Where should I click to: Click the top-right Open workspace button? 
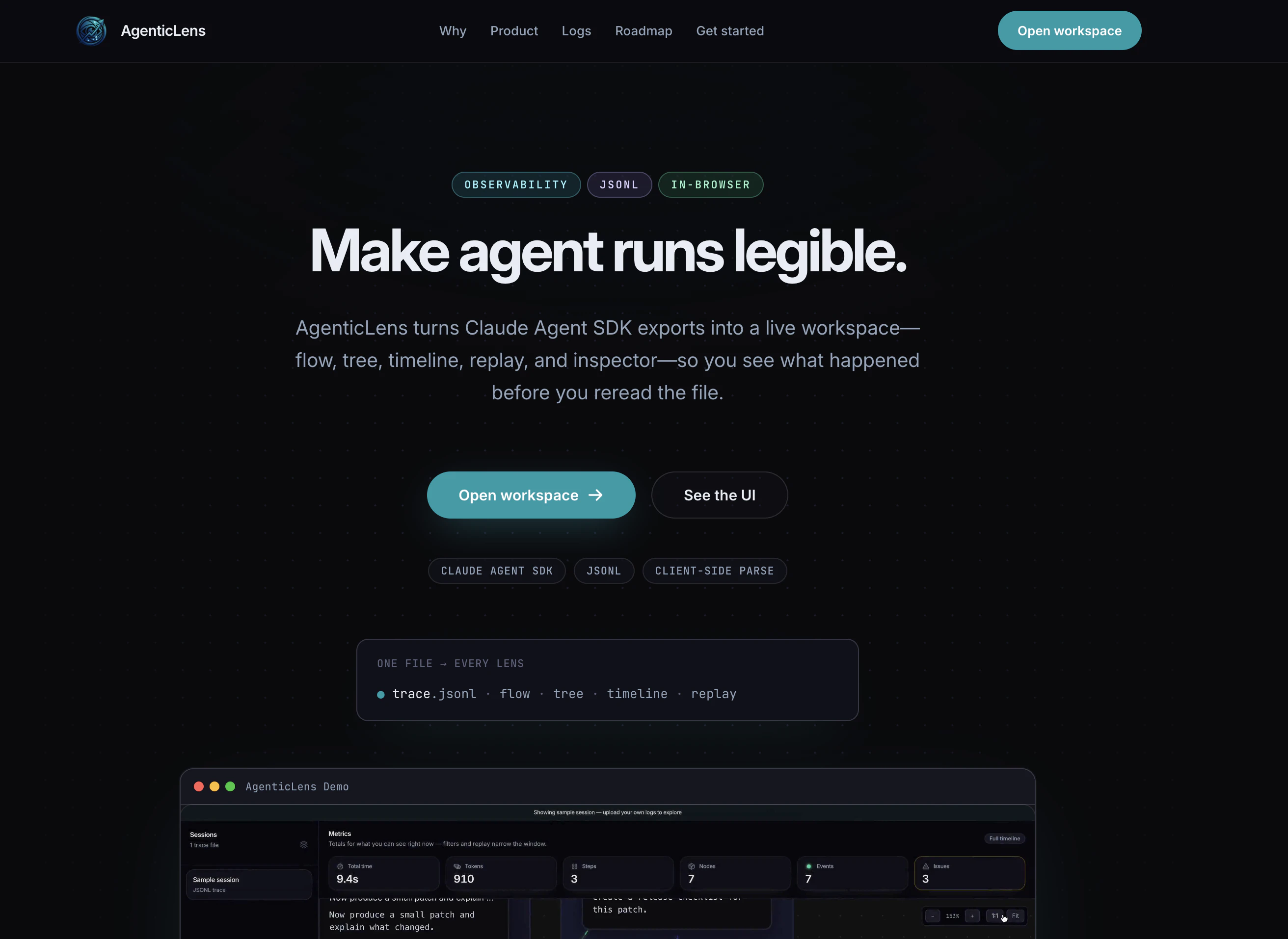(1069, 30)
